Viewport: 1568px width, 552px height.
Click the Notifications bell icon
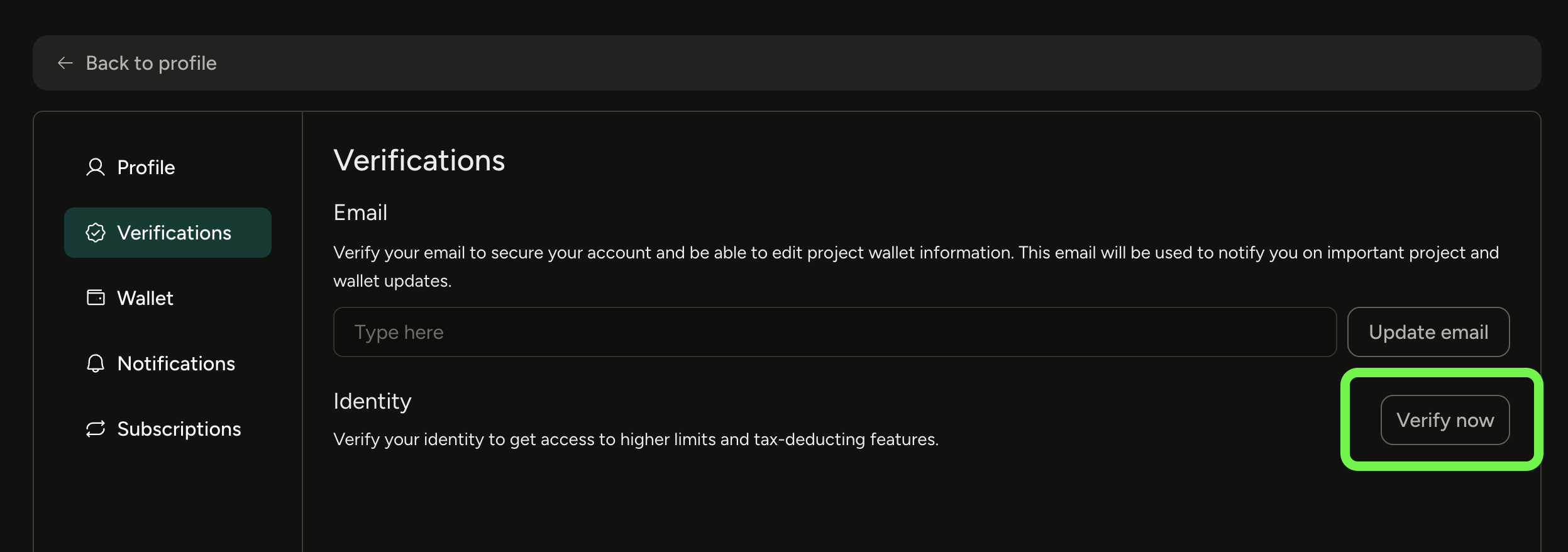coord(96,363)
